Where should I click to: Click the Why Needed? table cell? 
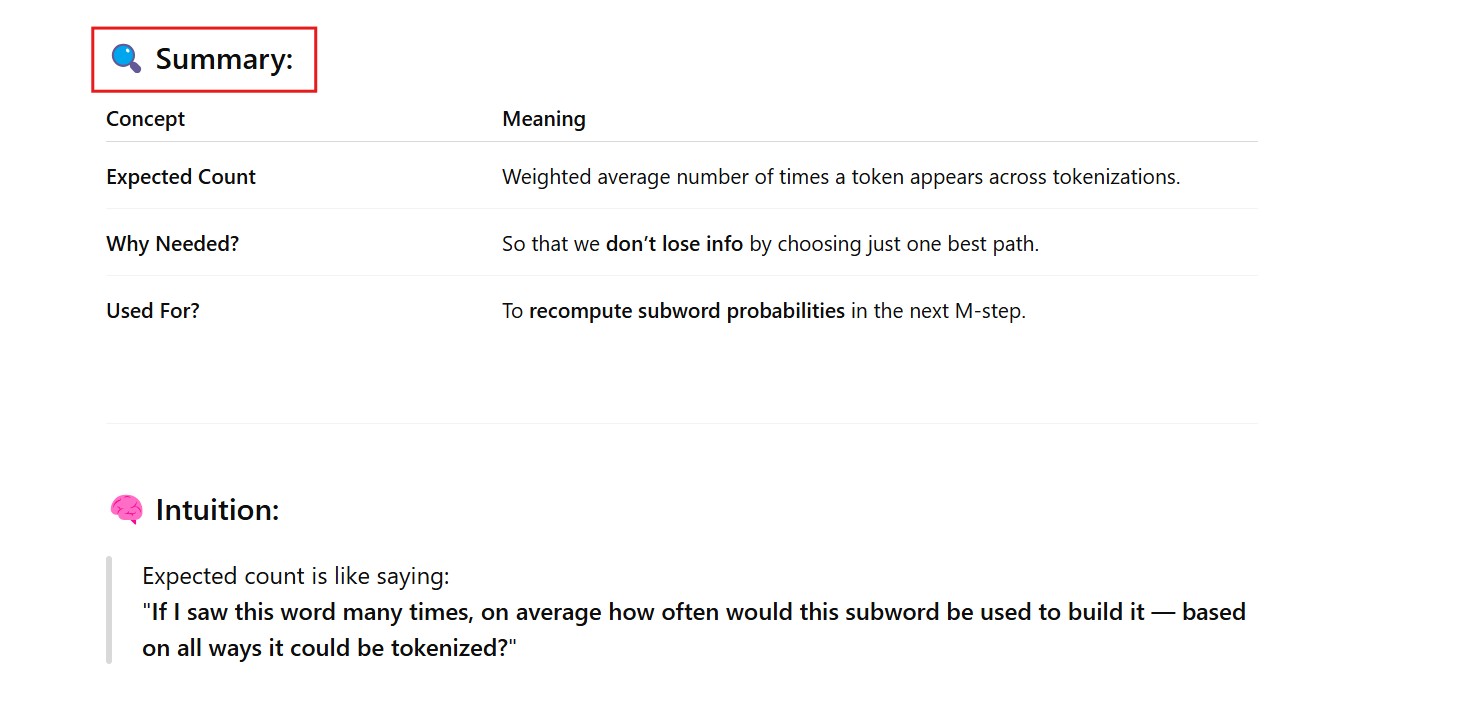coord(172,244)
